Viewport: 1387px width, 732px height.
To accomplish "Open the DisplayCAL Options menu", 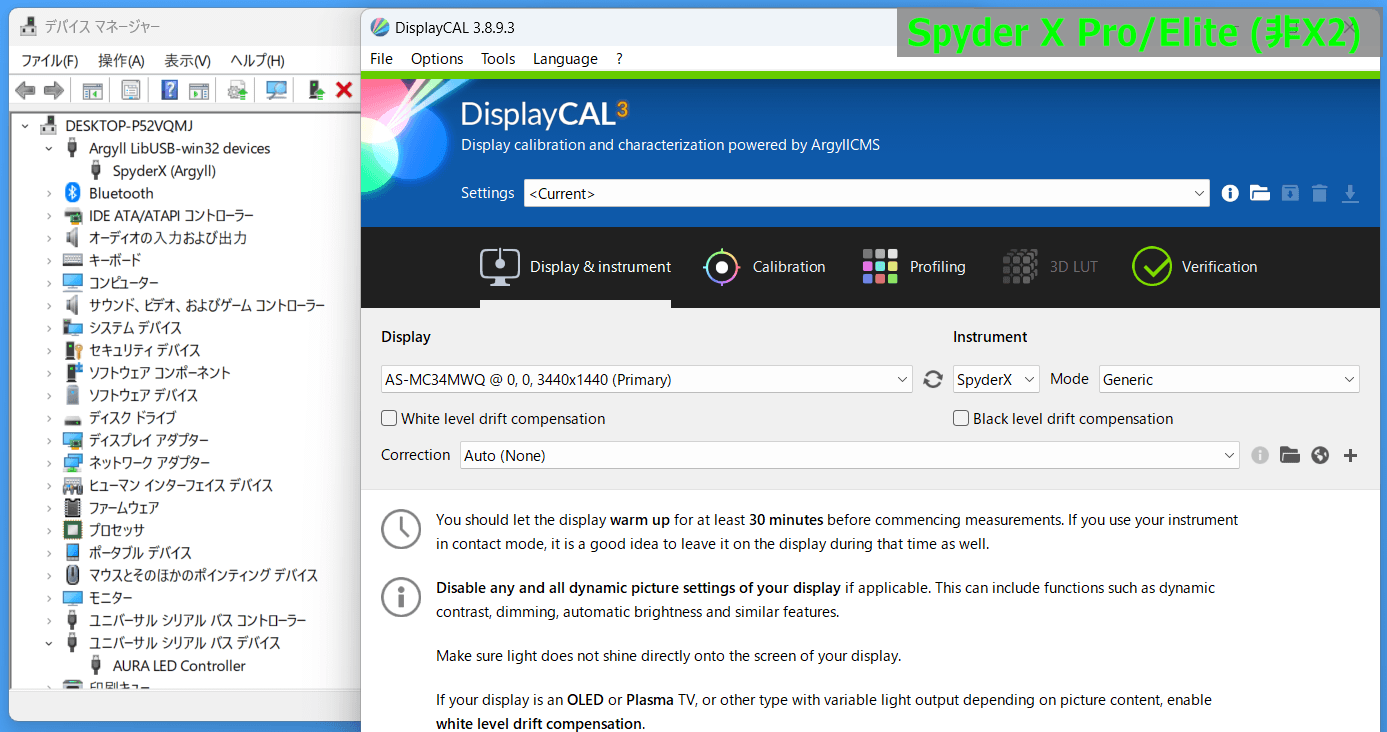I will tap(437, 59).
